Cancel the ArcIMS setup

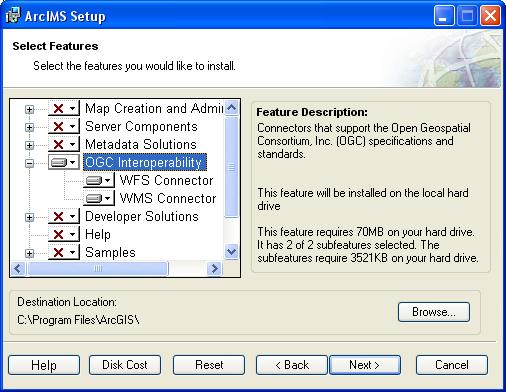coord(452,365)
